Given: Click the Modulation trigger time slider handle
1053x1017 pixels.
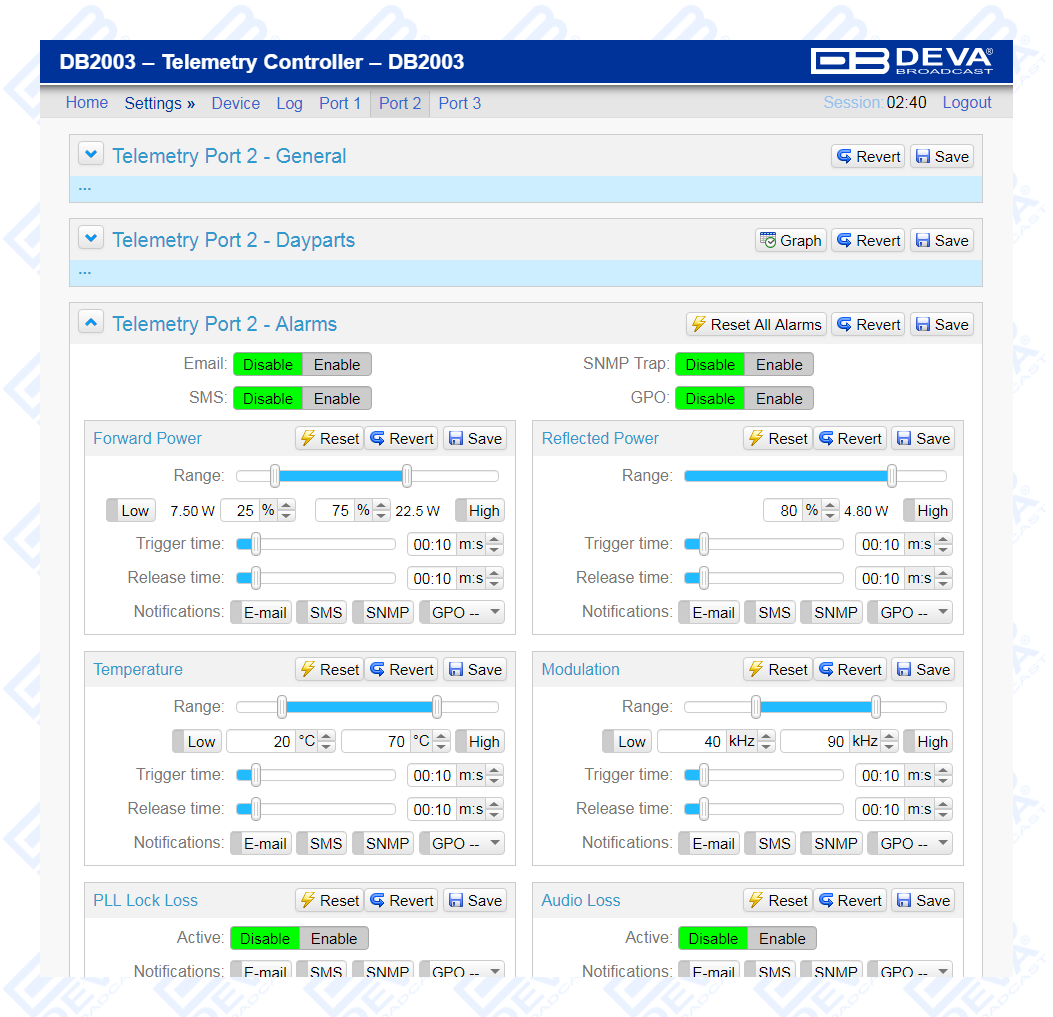Looking at the screenshot, I should [704, 775].
